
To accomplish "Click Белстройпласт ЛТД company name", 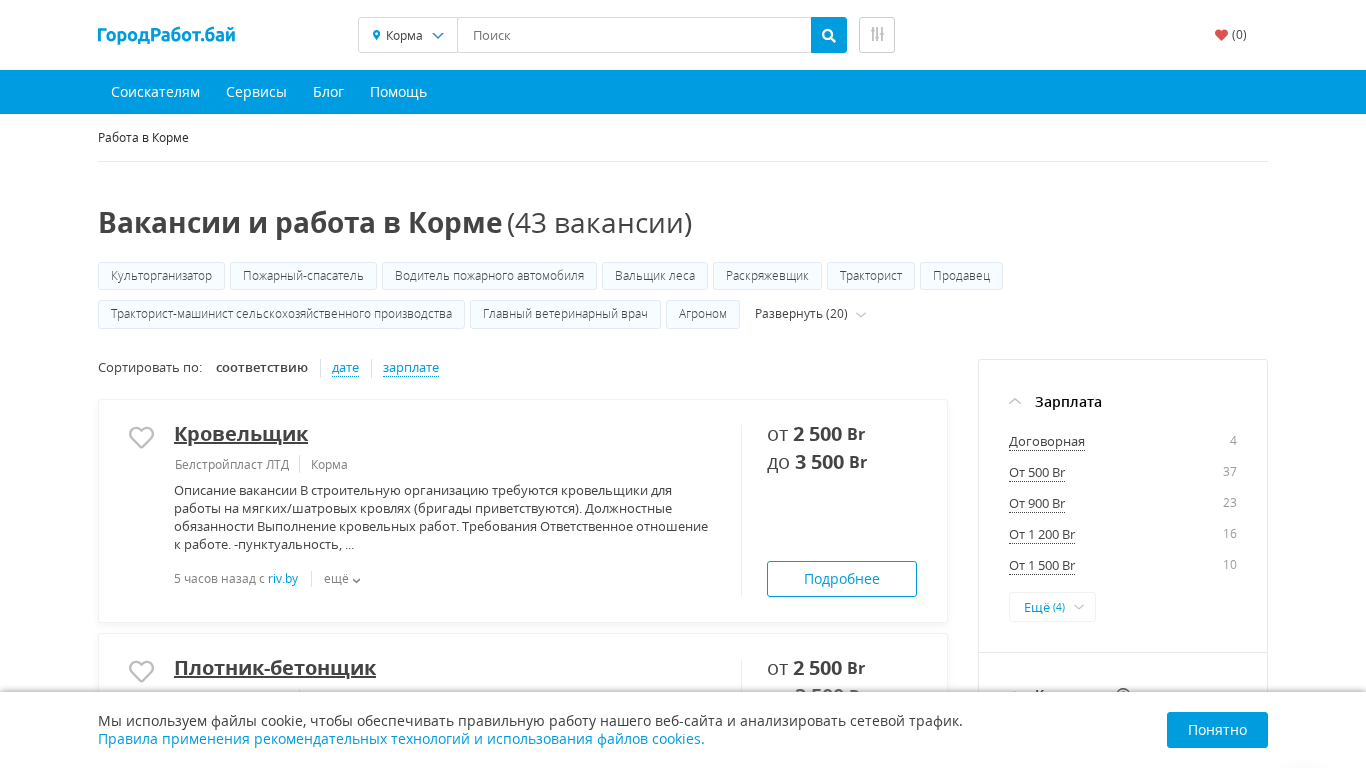I will pos(232,465).
